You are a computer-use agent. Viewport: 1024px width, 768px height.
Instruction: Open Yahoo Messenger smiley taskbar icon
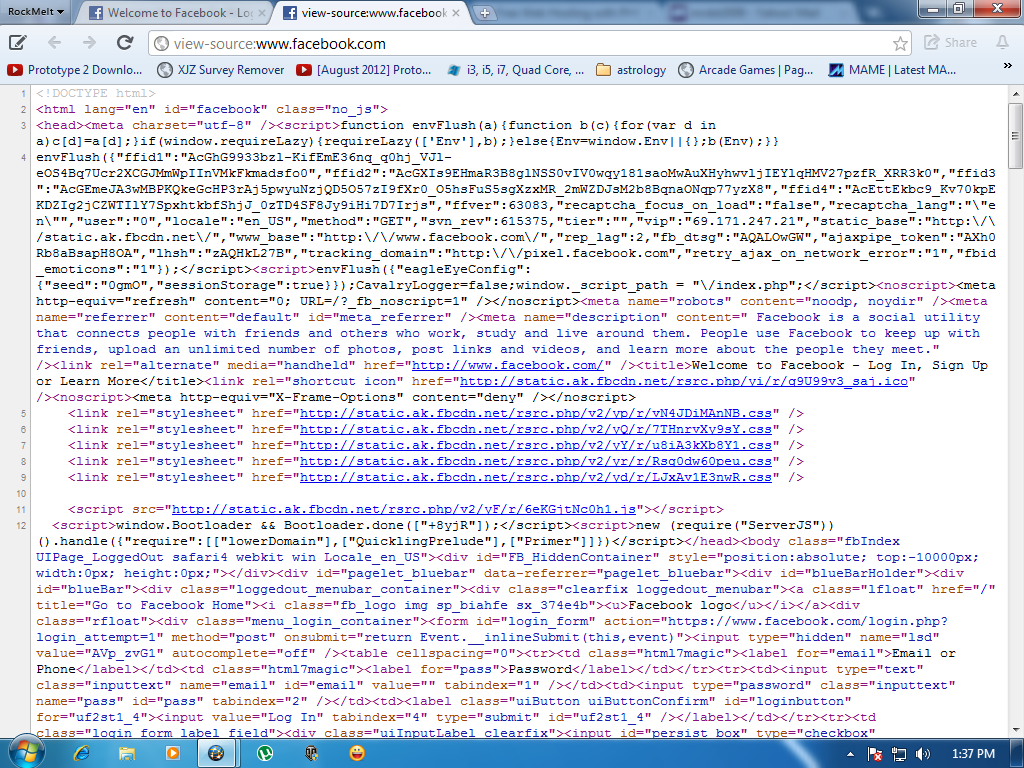(357, 754)
